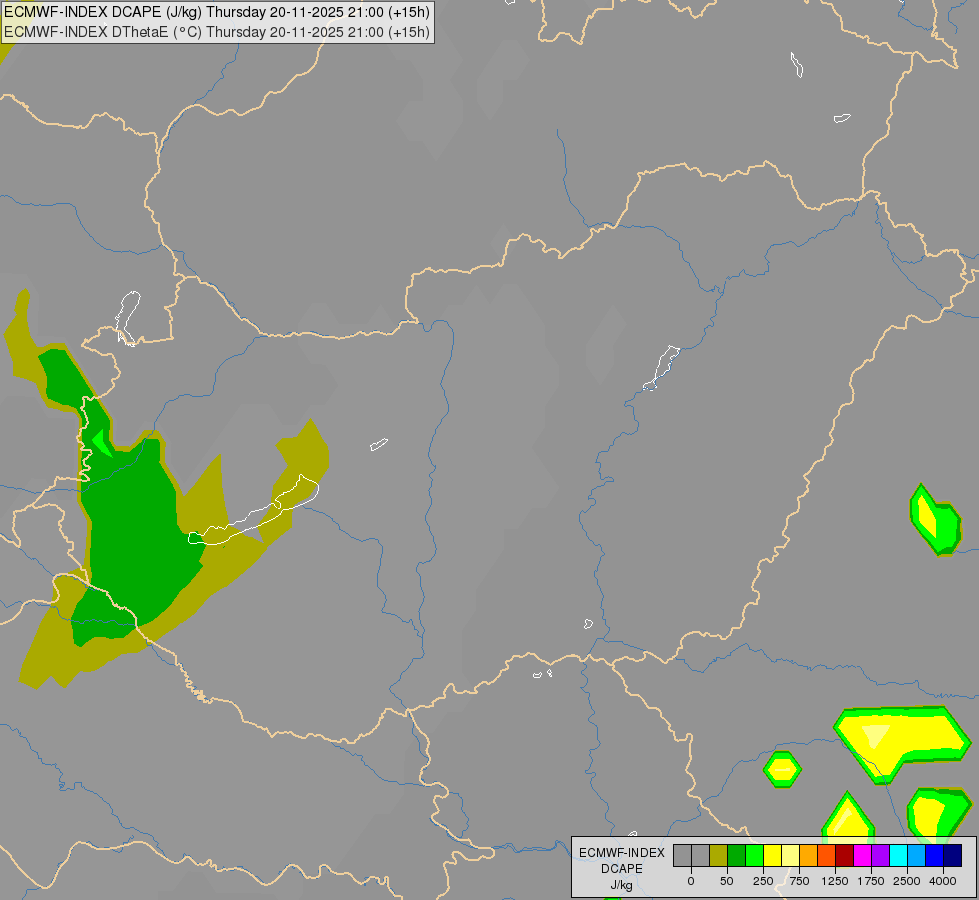Click the navy legend swatch
Screen dimensions: 979x900
(953, 856)
